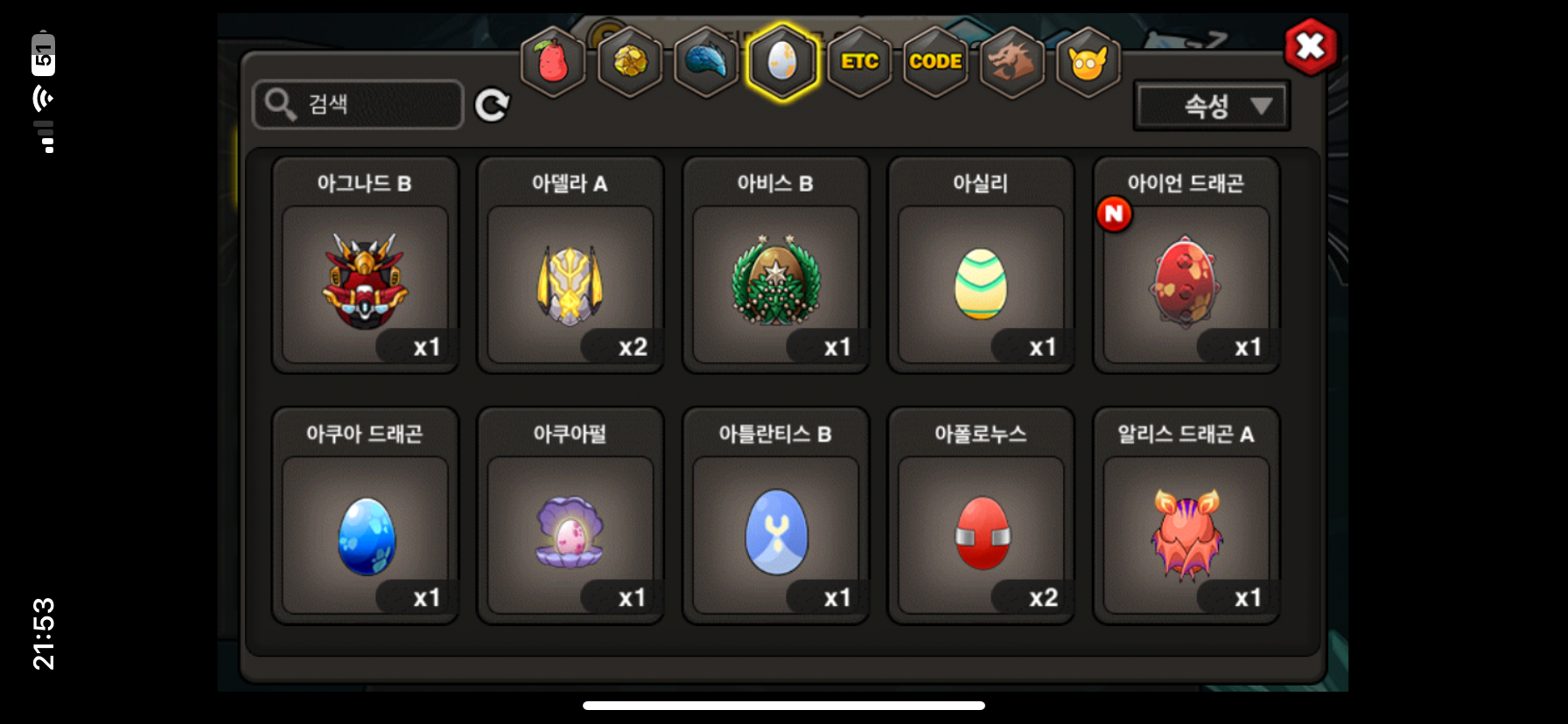Open the fruit food category tab
Viewport: 1568px width, 724px height.
(x=553, y=61)
